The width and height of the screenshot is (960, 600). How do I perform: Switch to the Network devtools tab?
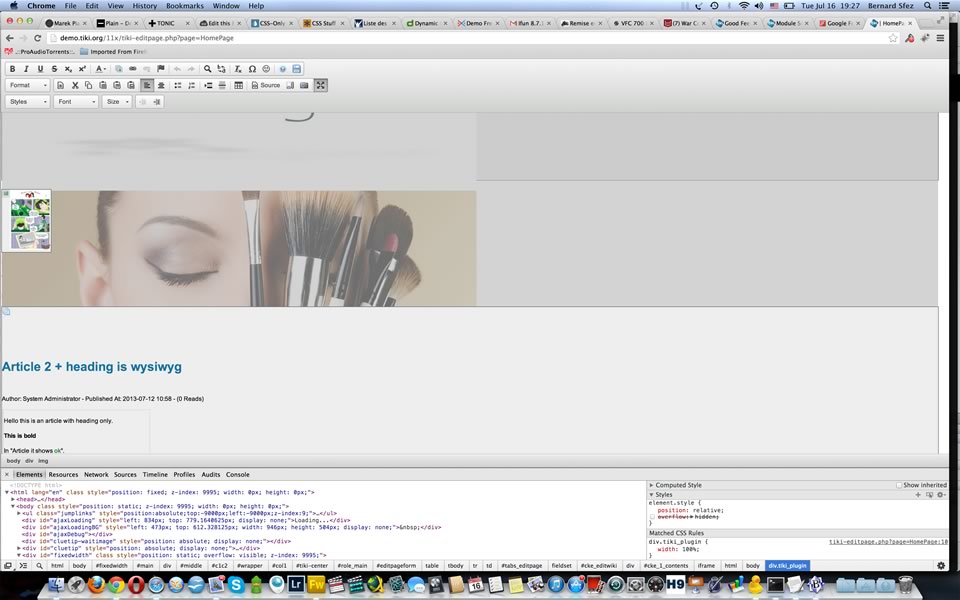click(96, 474)
